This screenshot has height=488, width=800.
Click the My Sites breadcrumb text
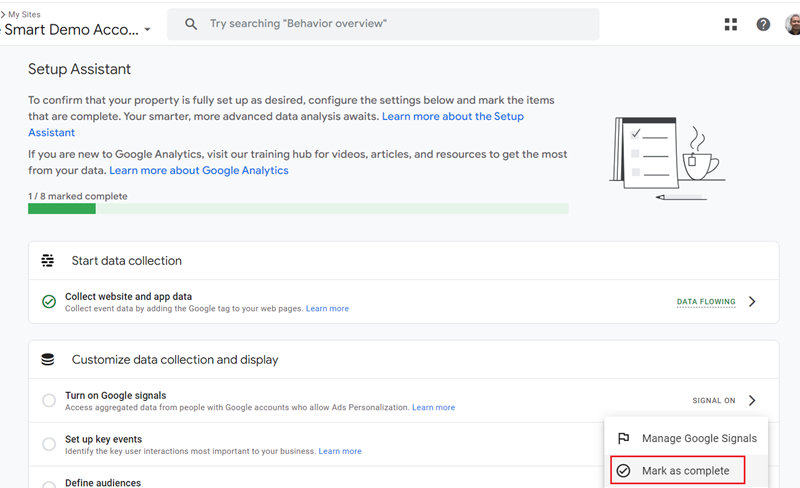tap(24, 14)
